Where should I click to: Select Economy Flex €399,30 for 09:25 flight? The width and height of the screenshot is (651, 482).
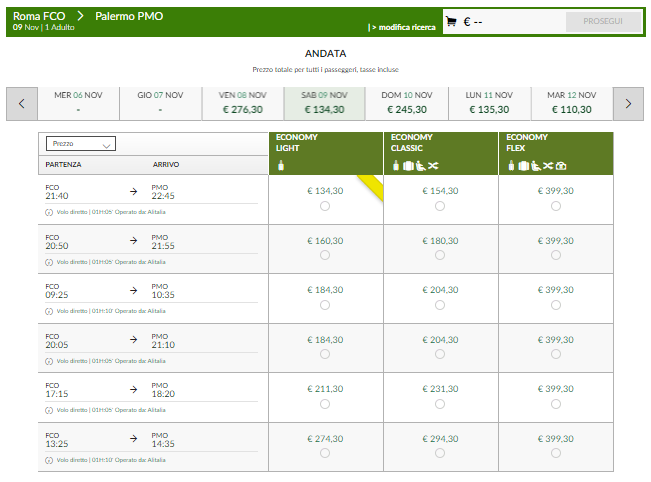pos(555,305)
